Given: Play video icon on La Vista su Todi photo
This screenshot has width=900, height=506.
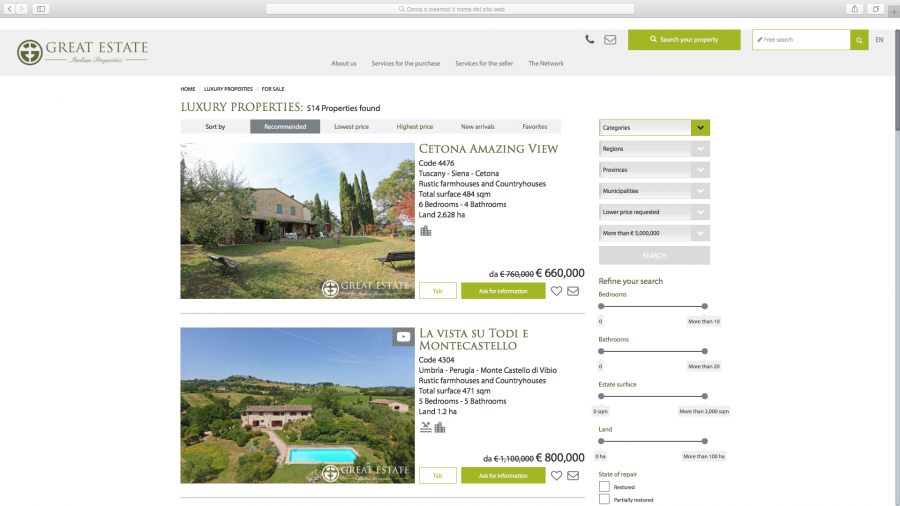Looking at the screenshot, I should click(404, 337).
